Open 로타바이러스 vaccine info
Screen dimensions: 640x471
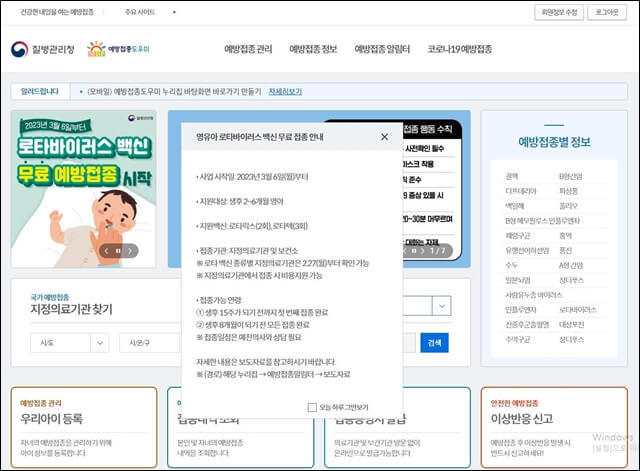pyautogui.click(x=578, y=310)
